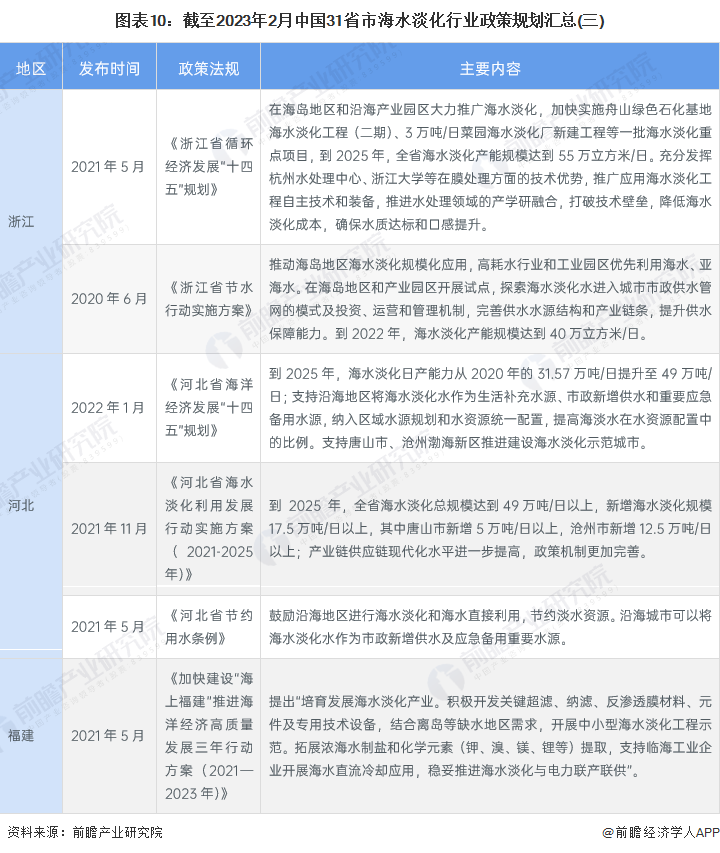
Task: Click the 主要内容 column header
Action: coord(489,69)
